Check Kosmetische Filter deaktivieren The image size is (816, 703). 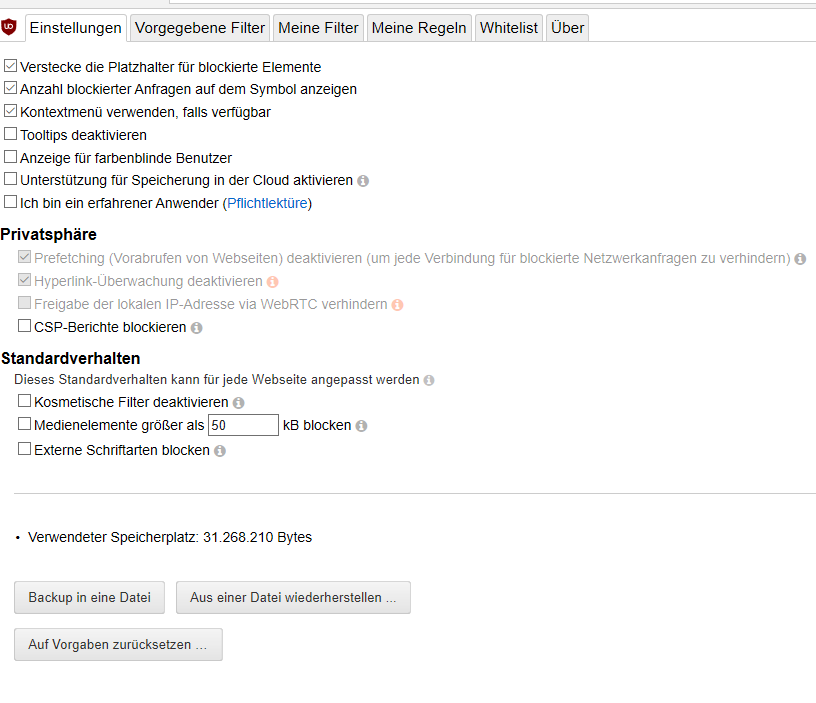(24, 401)
